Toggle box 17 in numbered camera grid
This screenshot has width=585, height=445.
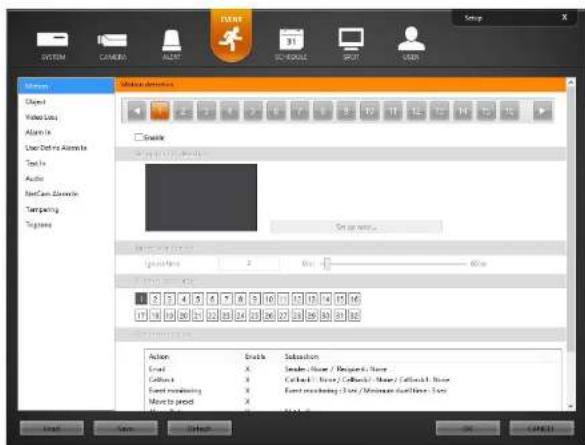pos(141,316)
